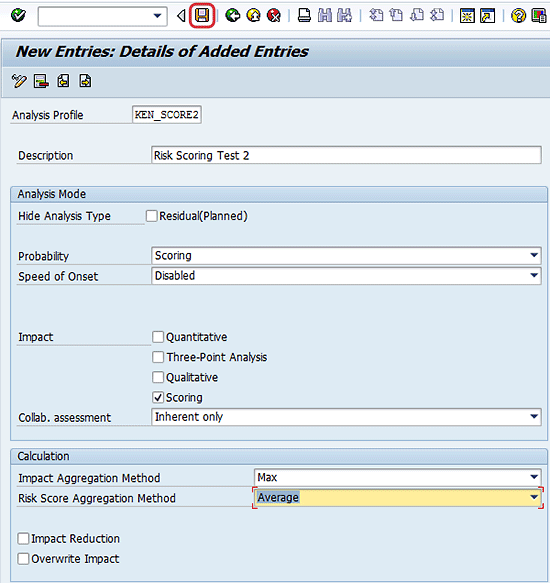
Task: Click the green Back arrow icon
Action: [233, 16]
